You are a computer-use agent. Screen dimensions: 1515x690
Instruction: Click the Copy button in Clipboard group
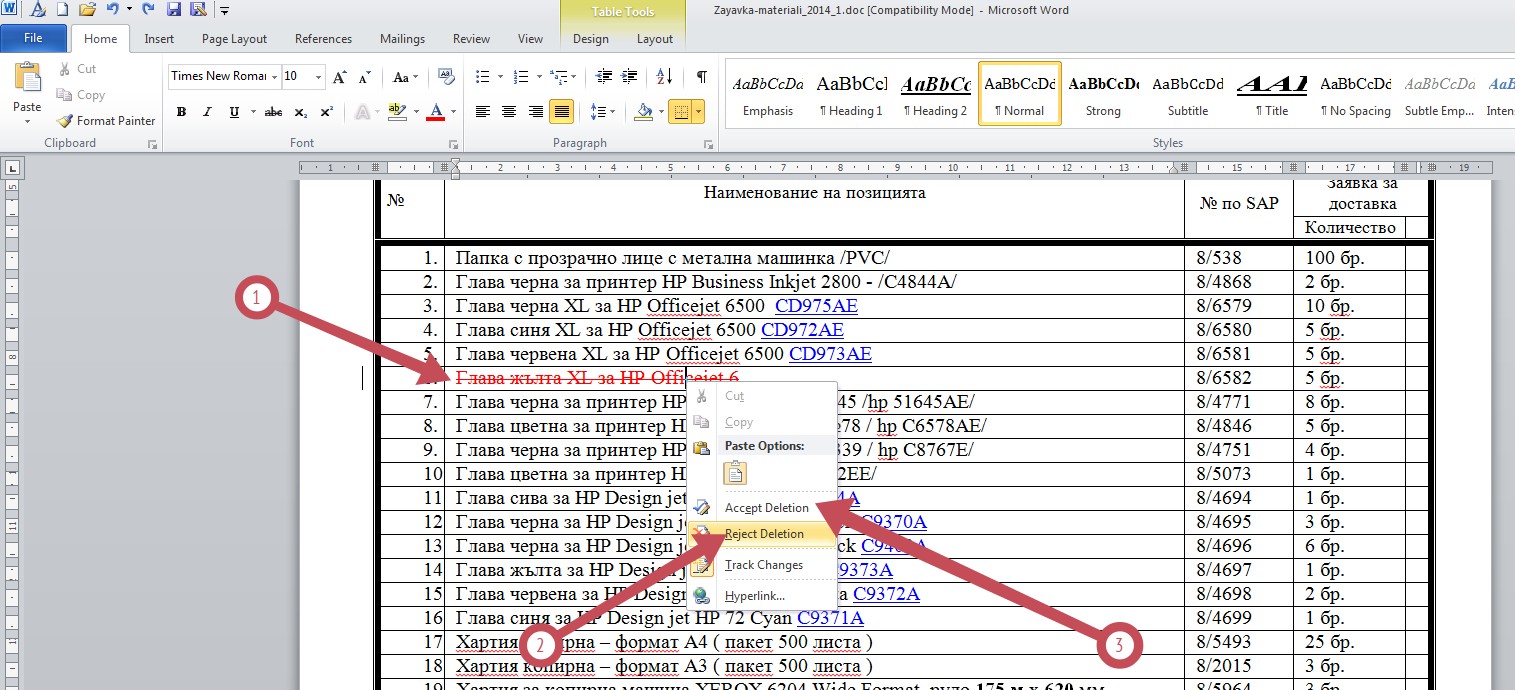(81, 95)
